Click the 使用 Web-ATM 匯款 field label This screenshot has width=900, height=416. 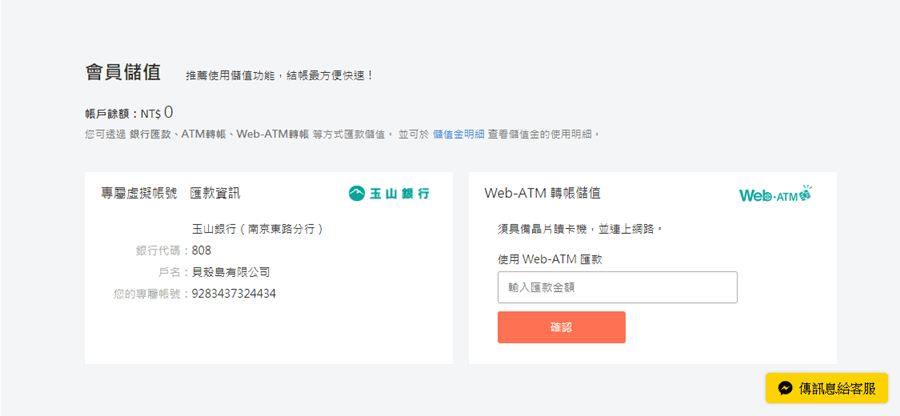(555, 259)
